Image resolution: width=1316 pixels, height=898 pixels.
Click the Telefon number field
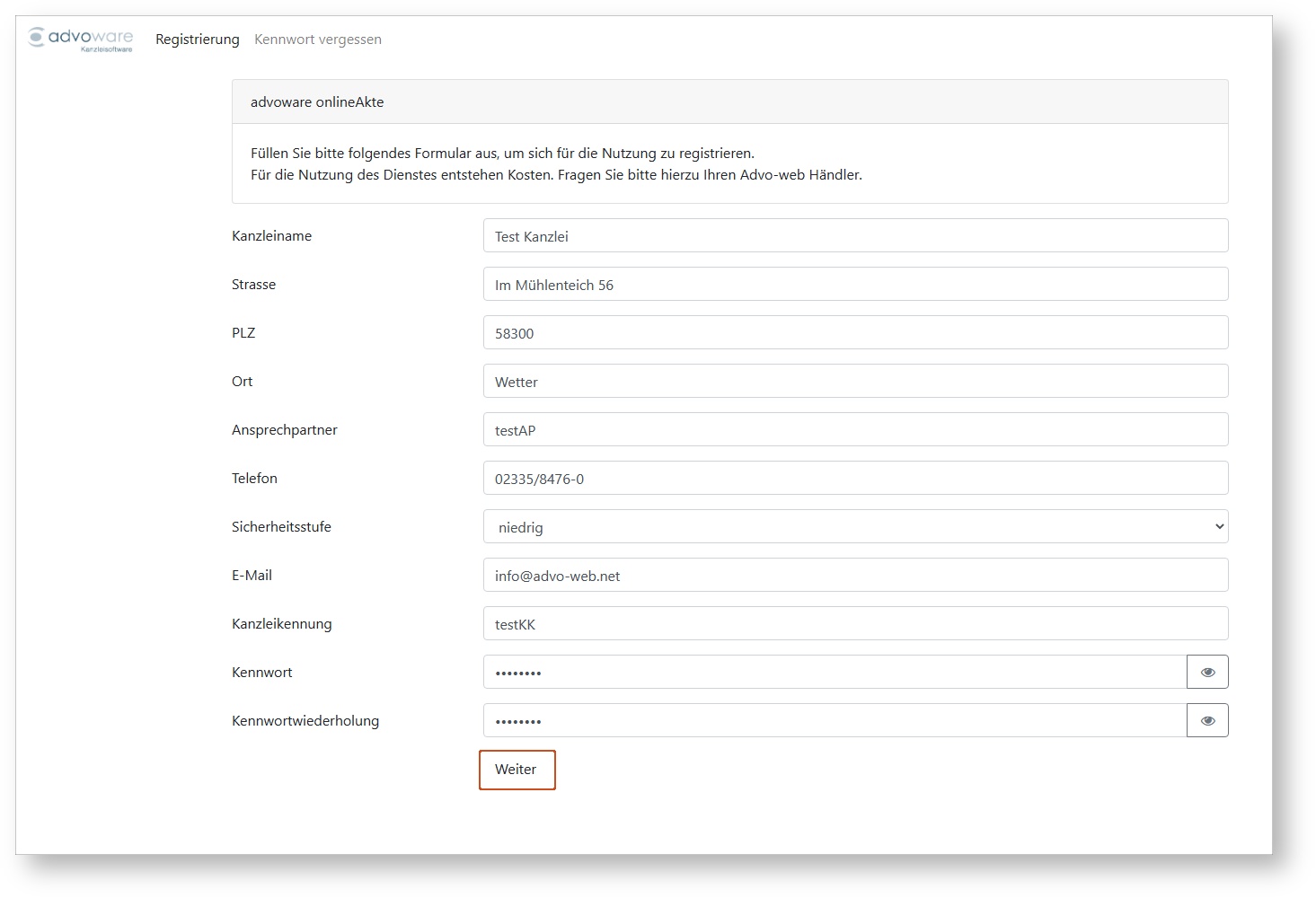coord(854,479)
